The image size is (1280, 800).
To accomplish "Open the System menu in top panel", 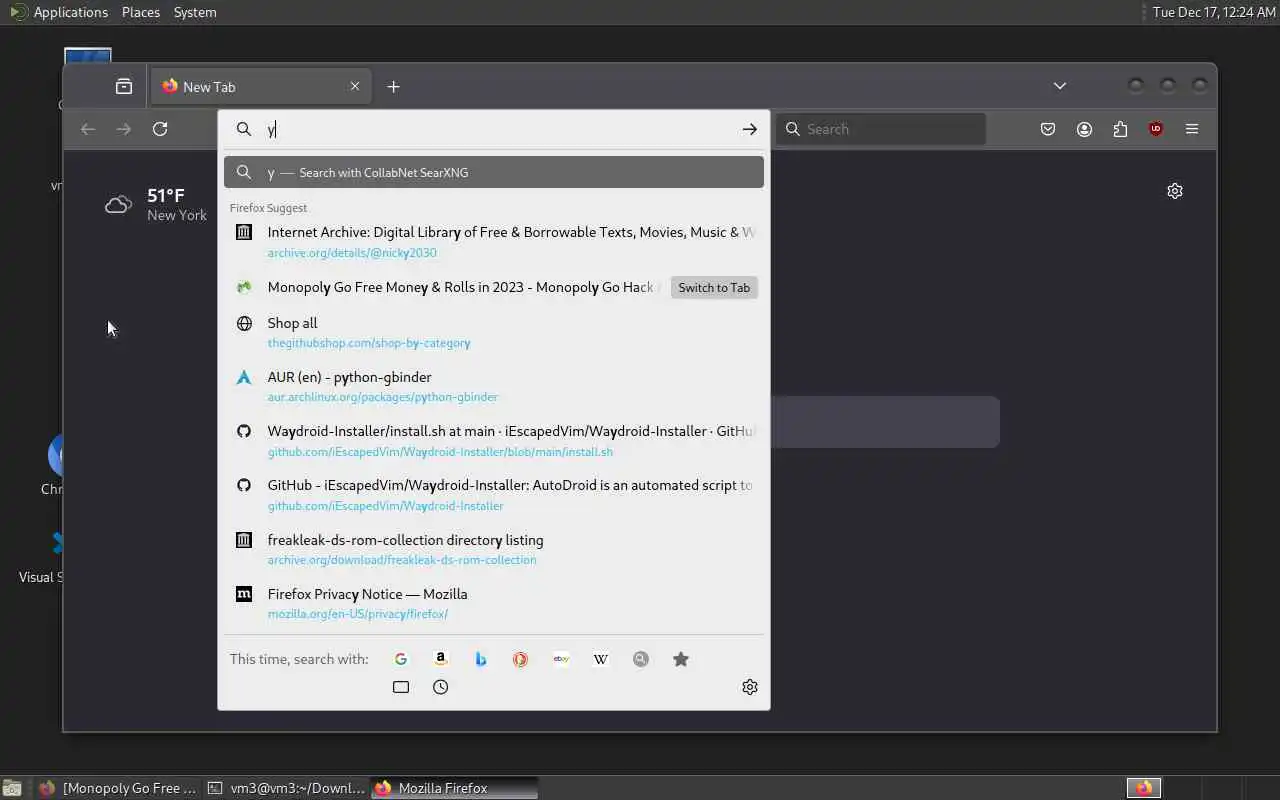I will (x=195, y=12).
